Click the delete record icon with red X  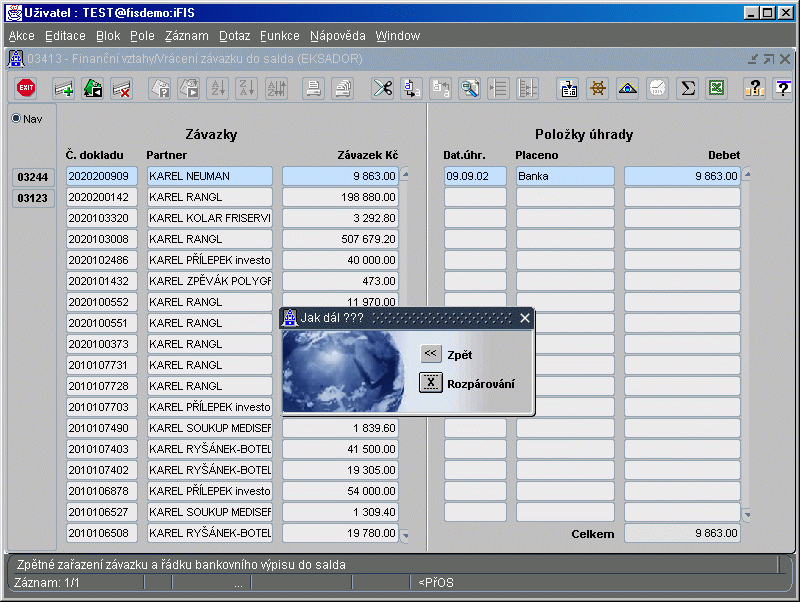click(x=122, y=88)
